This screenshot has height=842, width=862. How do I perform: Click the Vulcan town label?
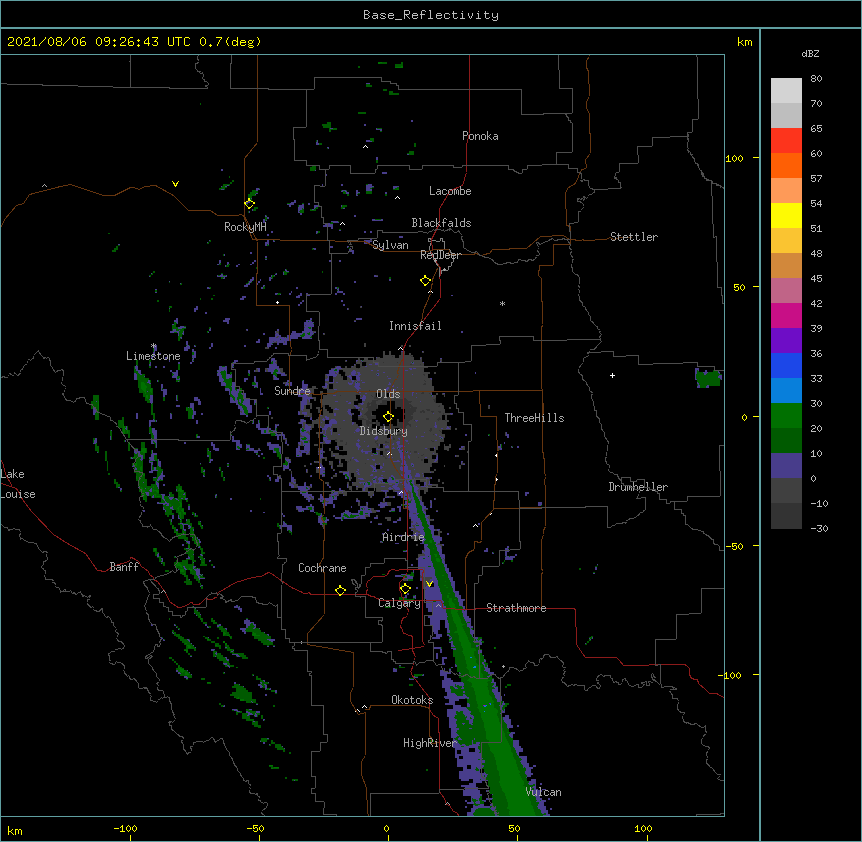point(543,792)
